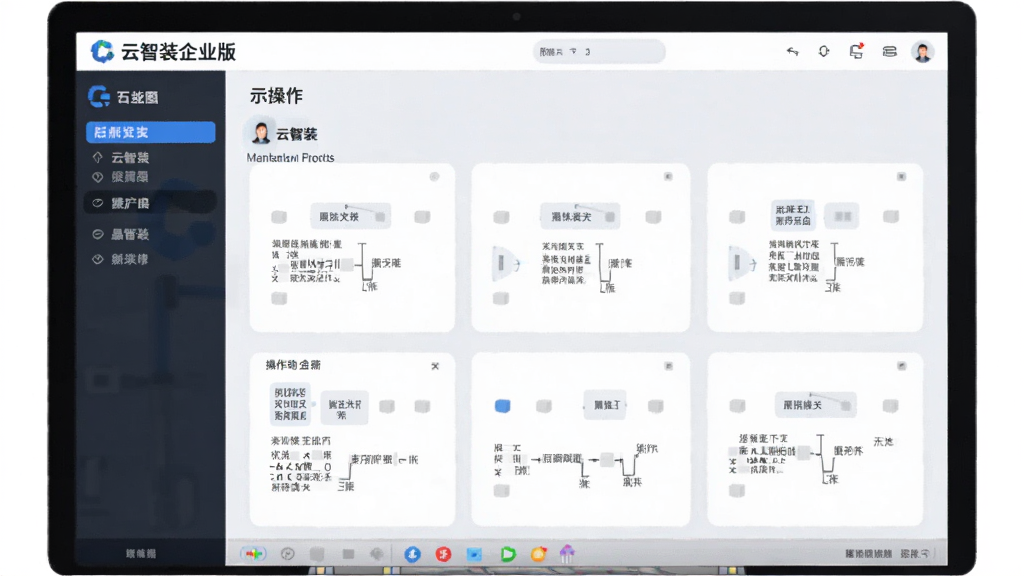The image size is (1024, 576).
Task: Close the first bottom-row card with its X
Action: tap(435, 366)
